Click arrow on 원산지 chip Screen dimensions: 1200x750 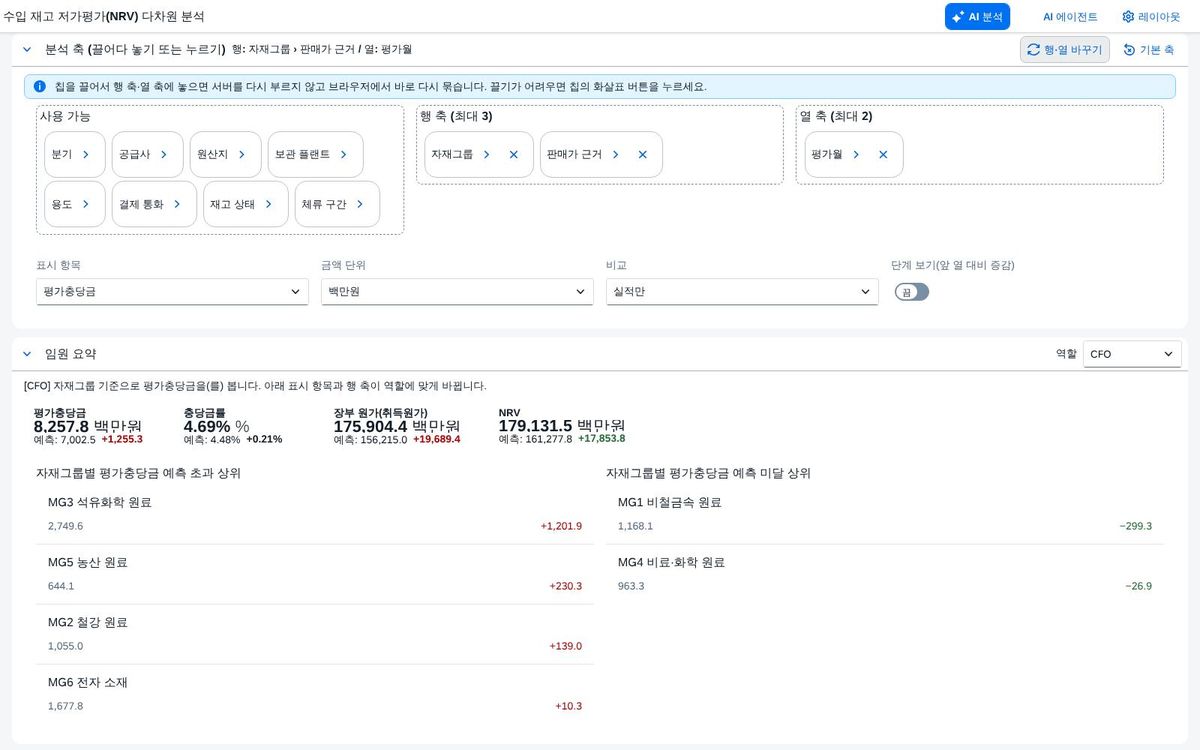coord(242,154)
